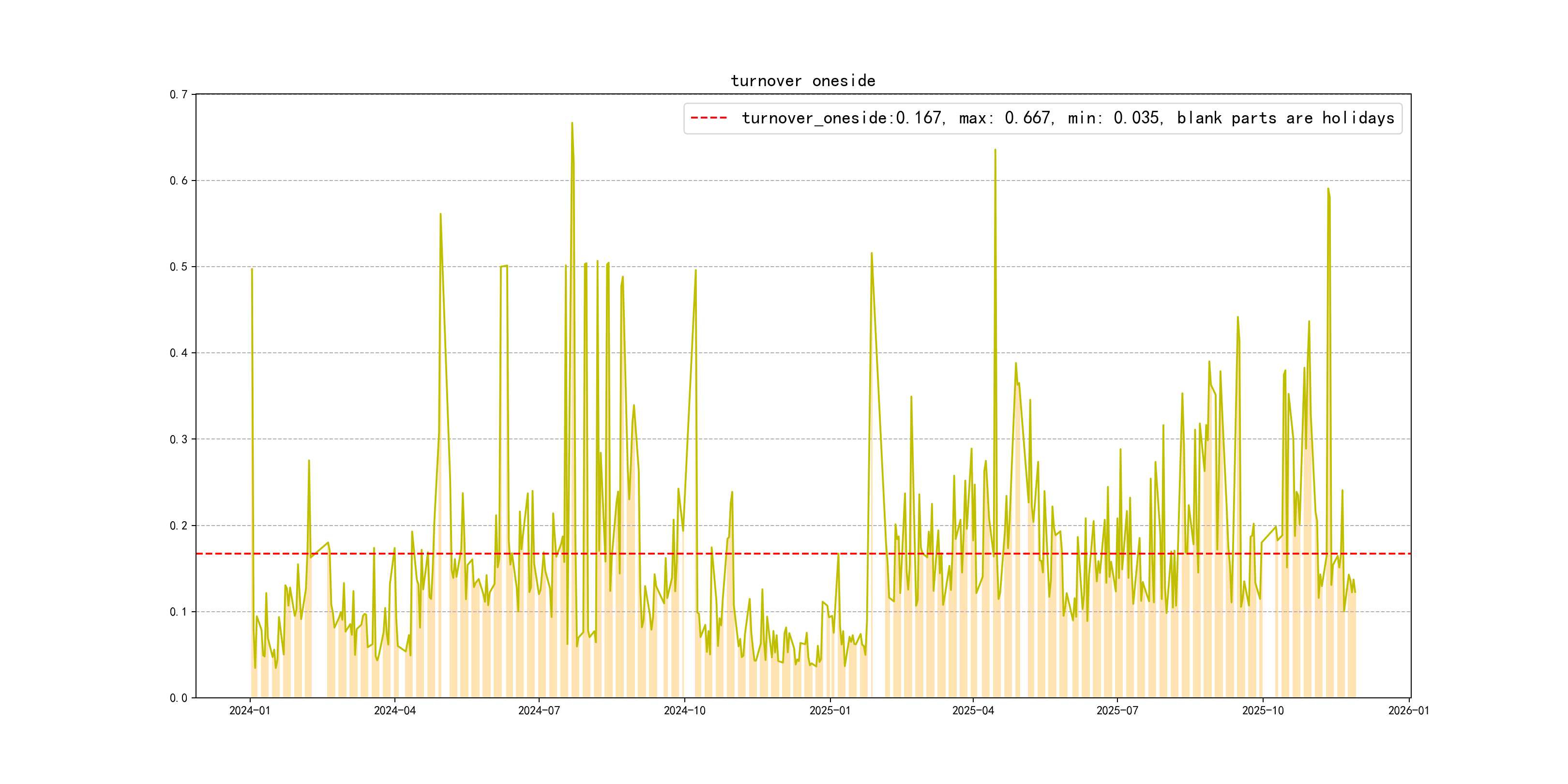This screenshot has width=1568, height=784.
Task: Click the 0.0 y-axis tick label
Action: 179,698
